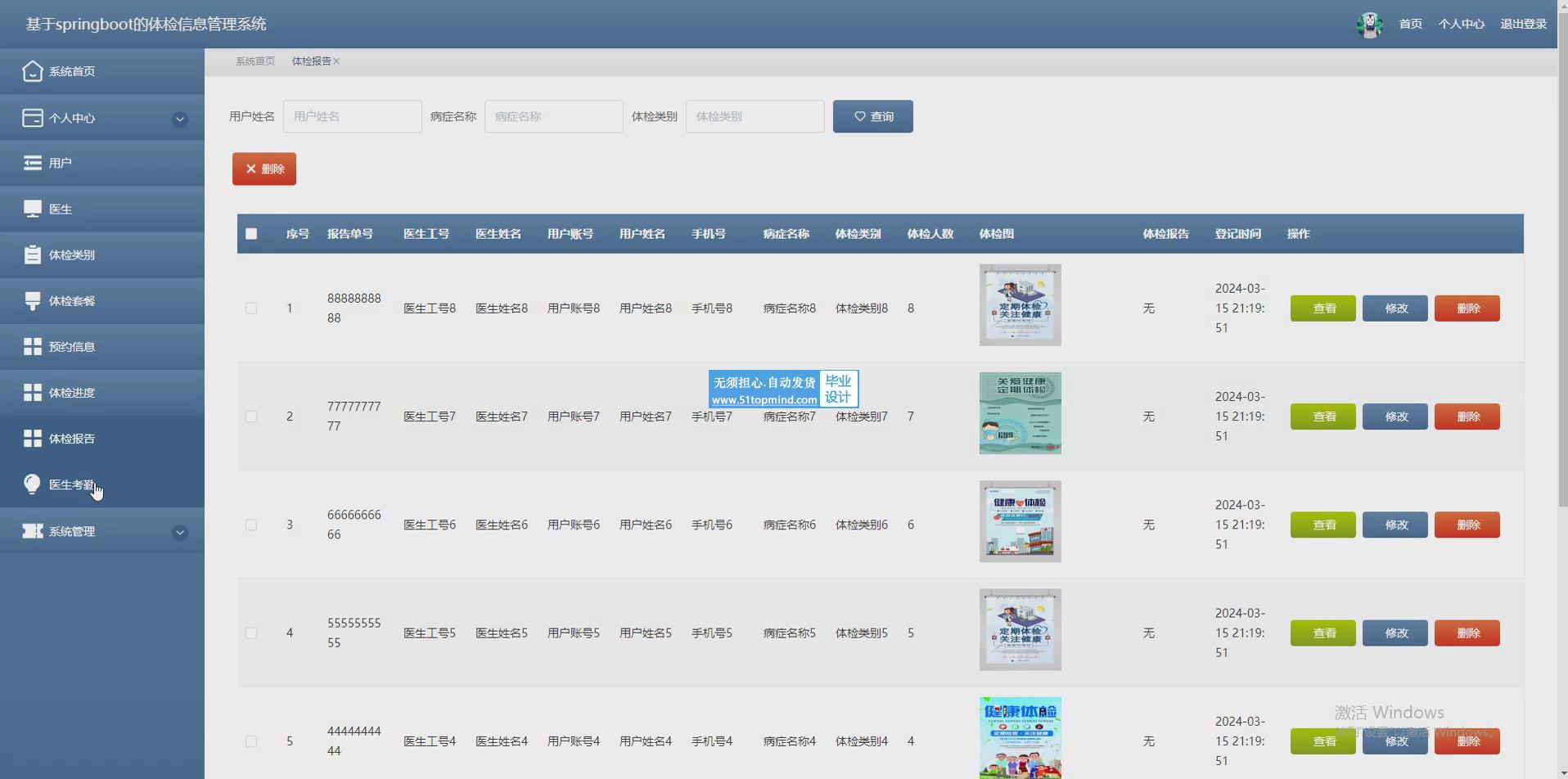Click the clipboard icon beside 体检类别
1568x779 pixels.
coord(33,254)
